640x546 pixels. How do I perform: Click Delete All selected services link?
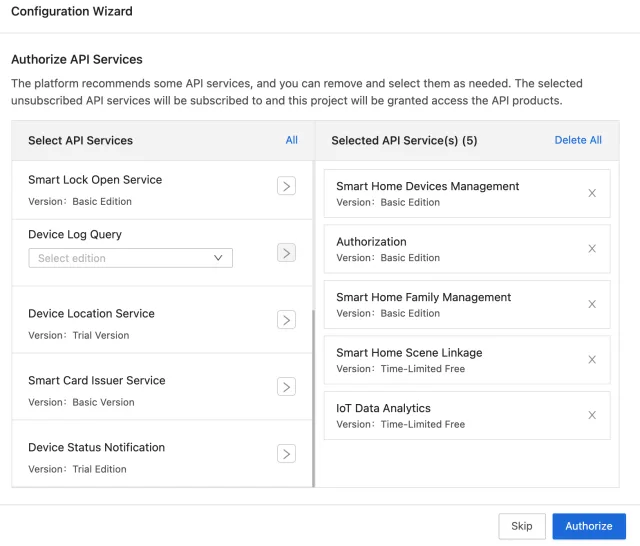click(x=578, y=140)
